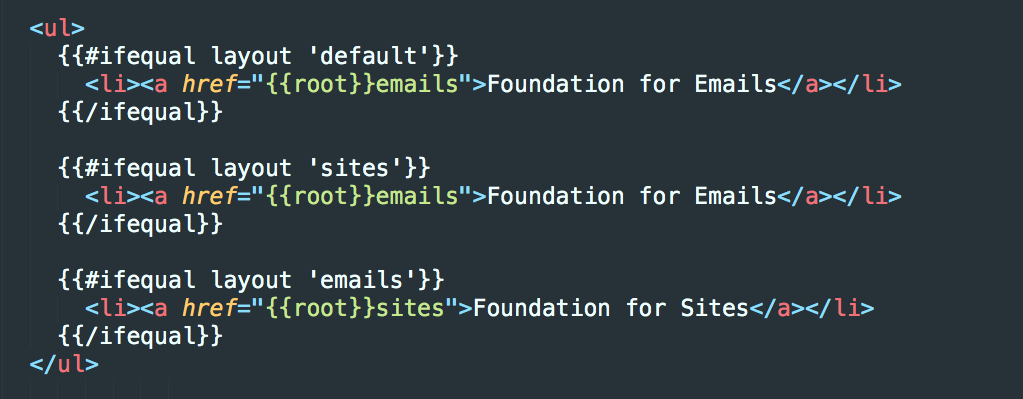1023x399 pixels.
Task: Click the last closing /ifequal block
Action: 140,337
